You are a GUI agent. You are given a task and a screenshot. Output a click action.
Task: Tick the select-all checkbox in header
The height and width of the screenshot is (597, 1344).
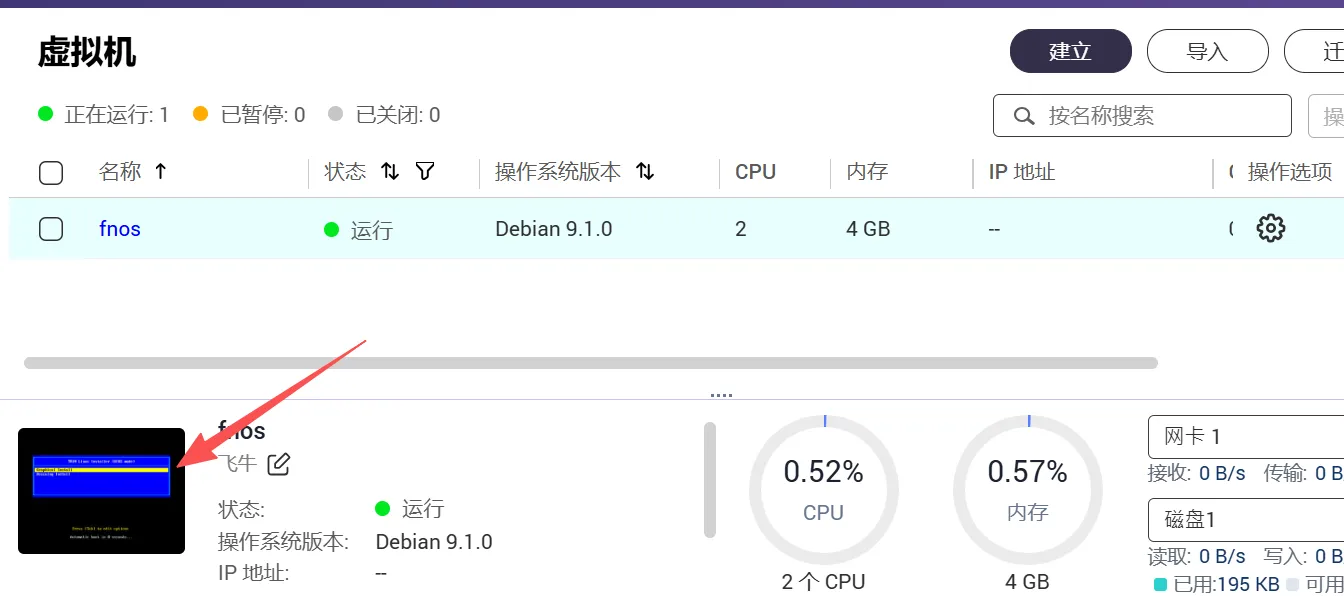(x=51, y=173)
